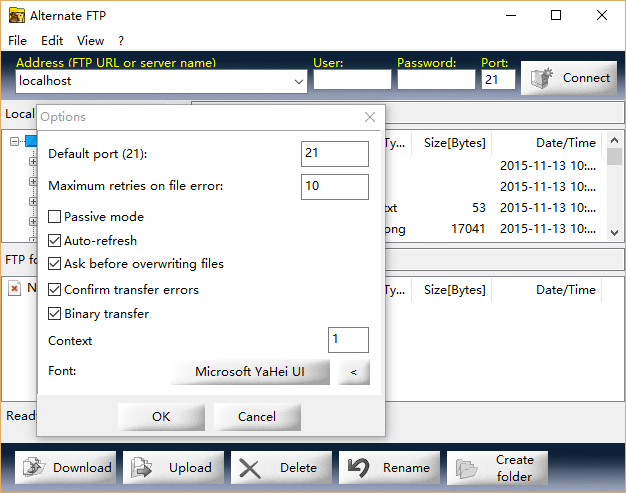Expand the top local folder tree node
The image size is (626, 493).
tap(15, 142)
